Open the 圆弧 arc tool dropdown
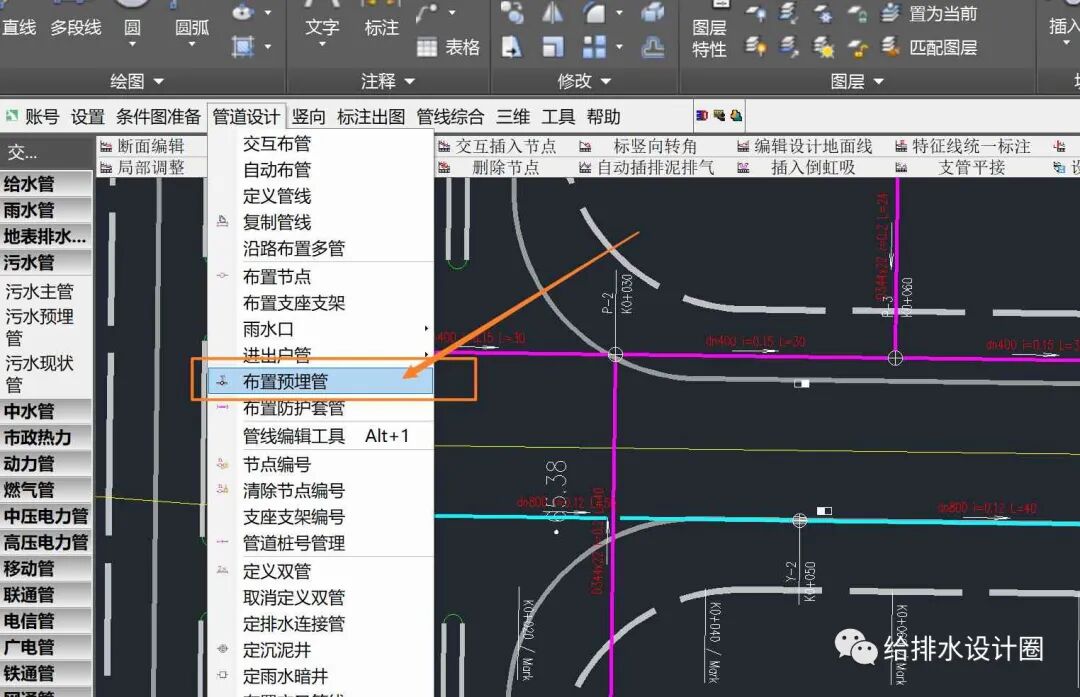The height and width of the screenshot is (697, 1080). pyautogui.click(x=192, y=43)
